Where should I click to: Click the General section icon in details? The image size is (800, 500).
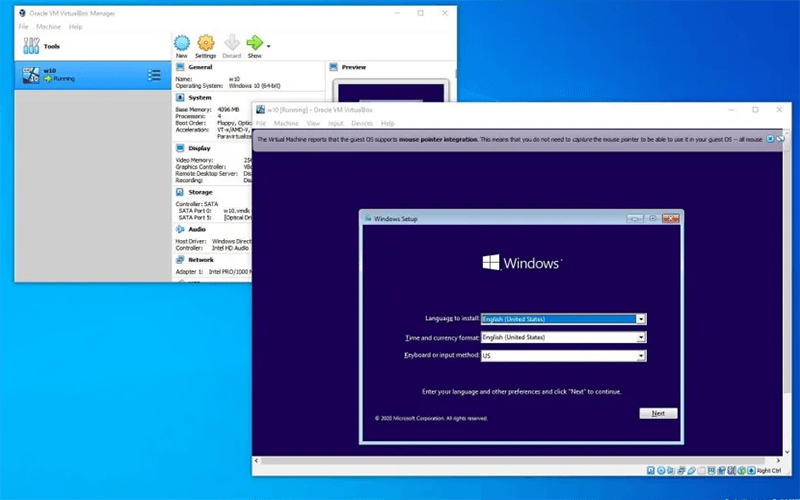[x=180, y=67]
